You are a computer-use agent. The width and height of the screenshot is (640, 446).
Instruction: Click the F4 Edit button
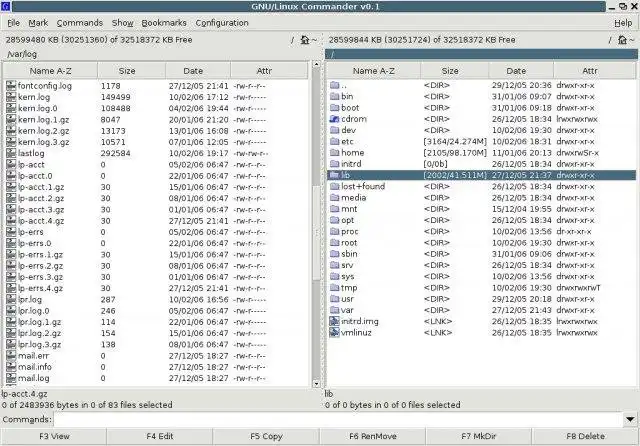click(160, 436)
